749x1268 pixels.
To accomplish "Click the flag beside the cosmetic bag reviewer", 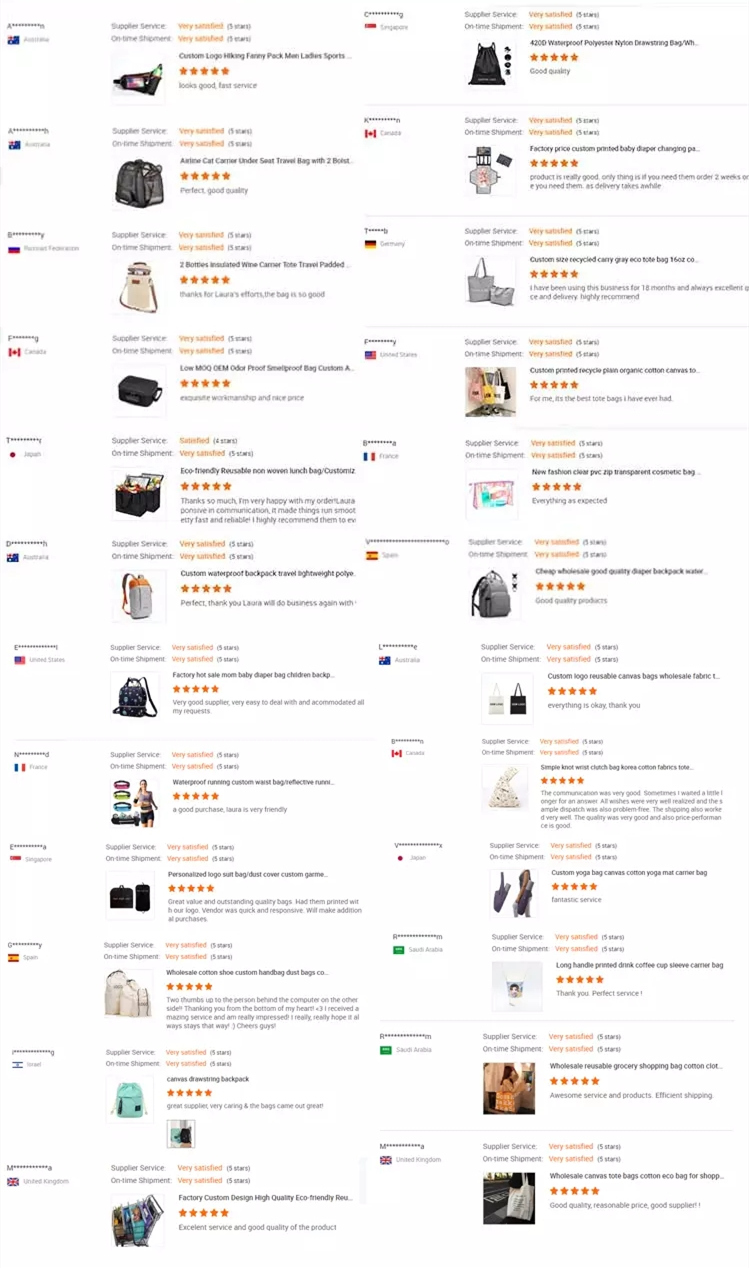I will (369, 456).
